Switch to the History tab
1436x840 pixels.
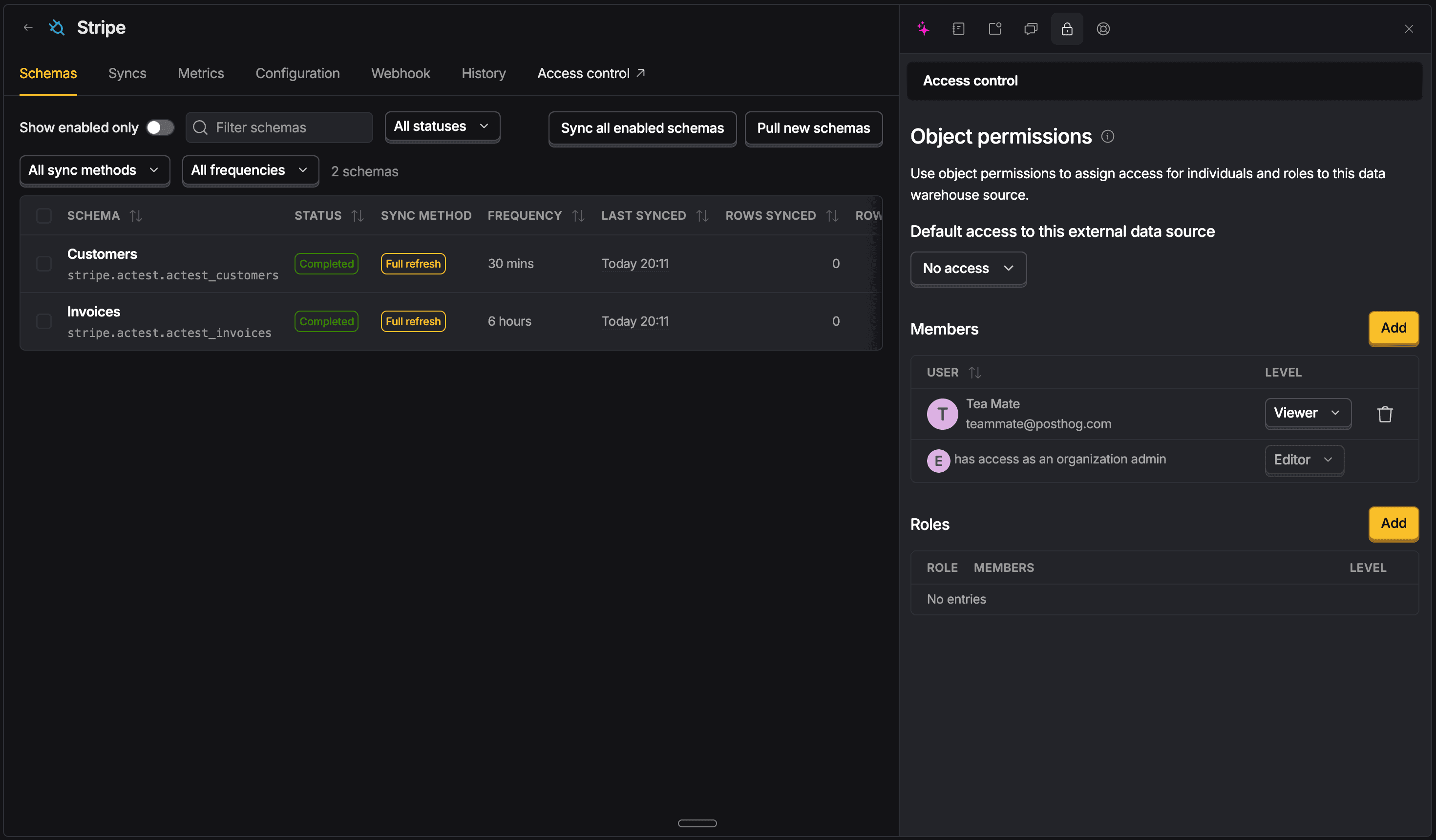click(x=483, y=74)
